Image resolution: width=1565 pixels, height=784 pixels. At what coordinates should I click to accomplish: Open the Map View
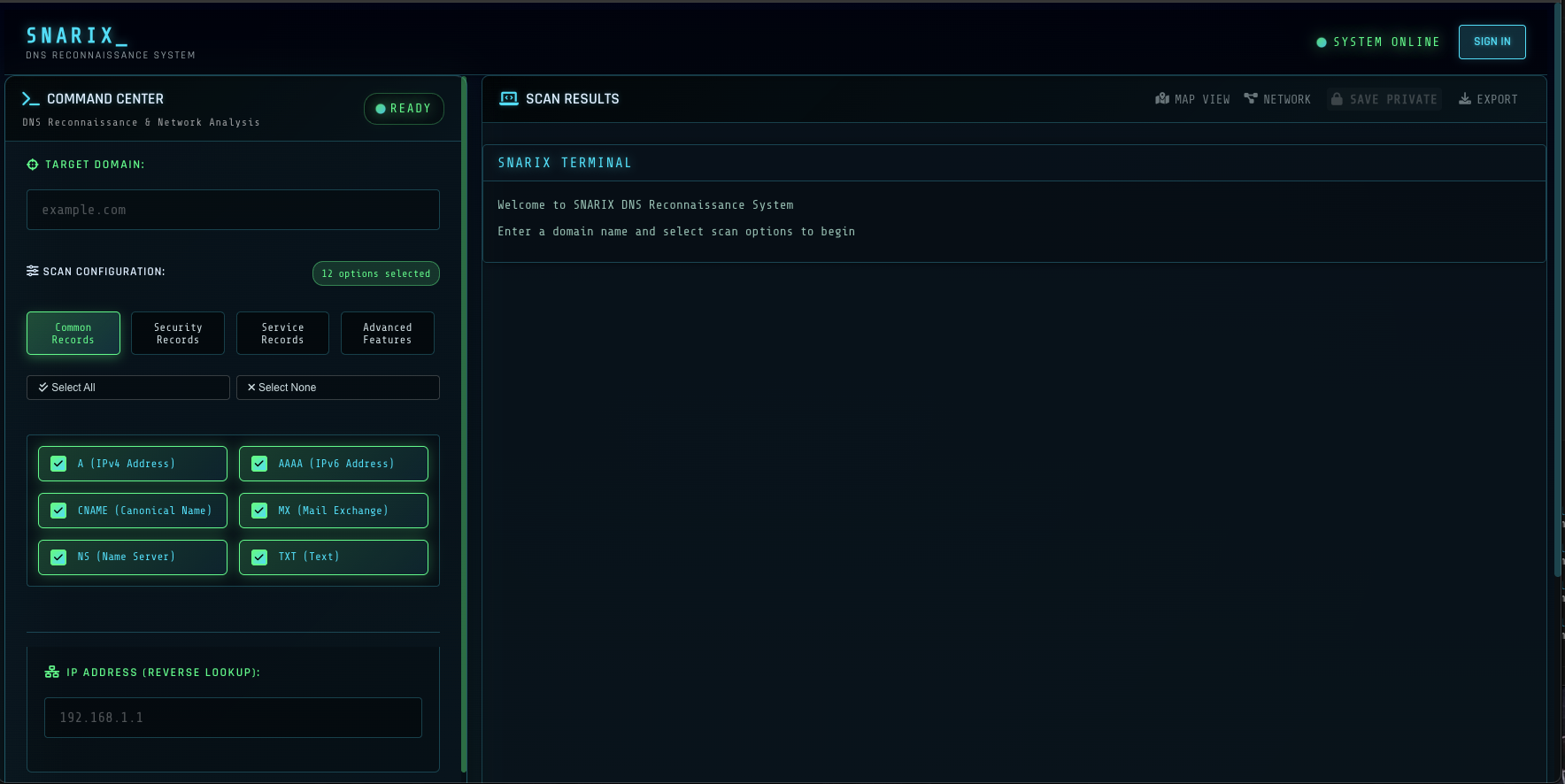pyautogui.click(x=1192, y=99)
